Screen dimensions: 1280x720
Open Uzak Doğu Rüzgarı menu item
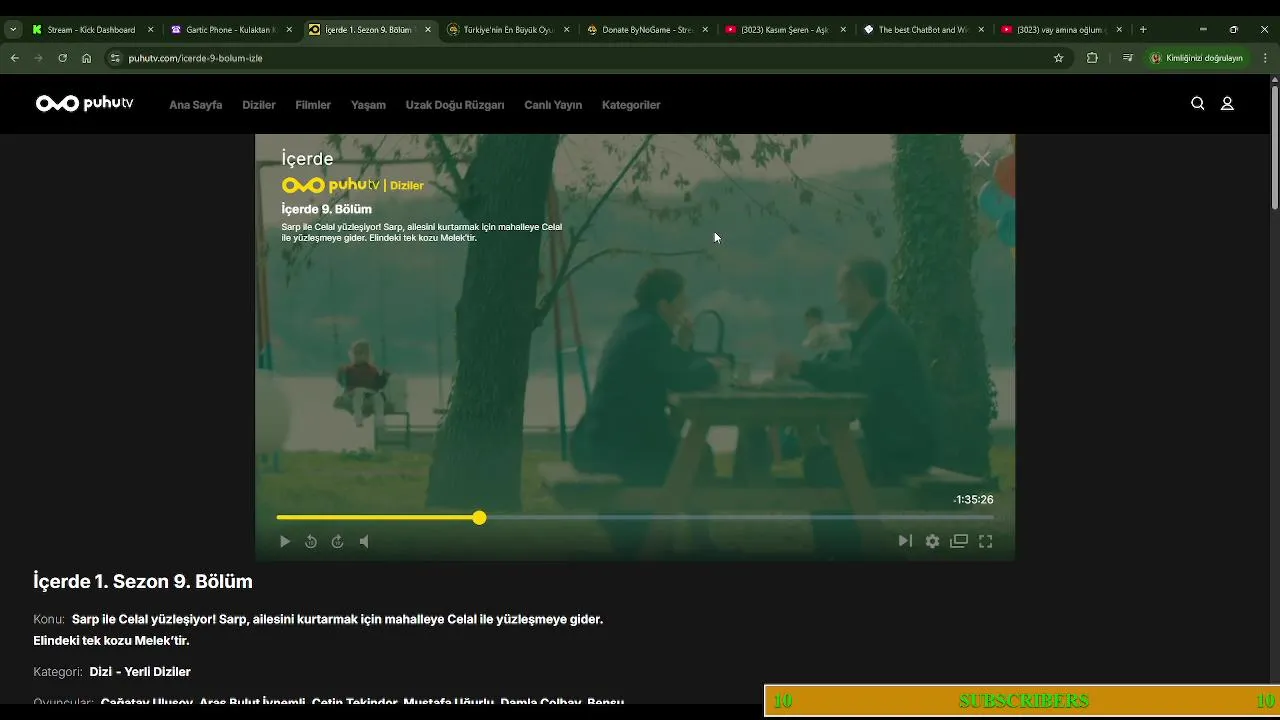click(455, 105)
